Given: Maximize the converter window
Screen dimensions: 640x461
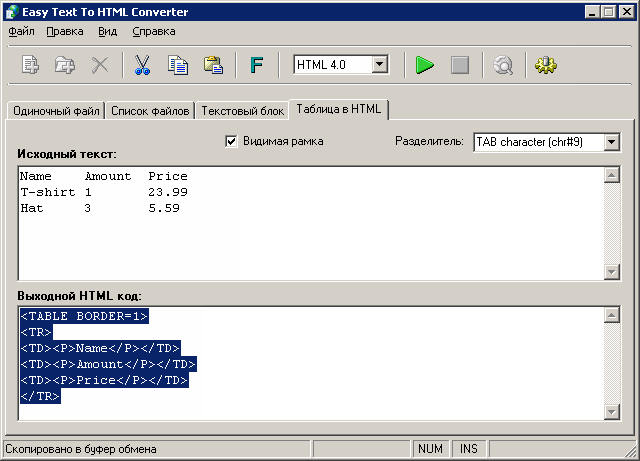Looking at the screenshot, I should point(608,12).
